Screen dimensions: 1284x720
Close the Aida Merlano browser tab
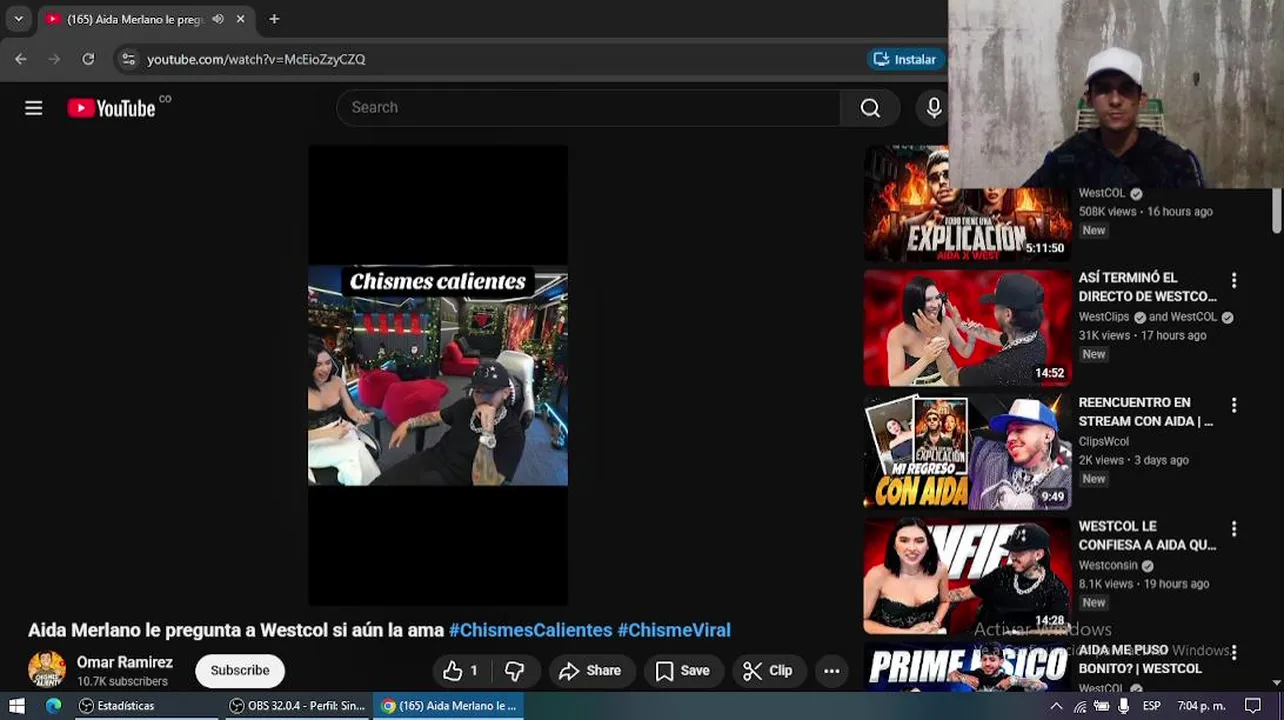point(240,19)
